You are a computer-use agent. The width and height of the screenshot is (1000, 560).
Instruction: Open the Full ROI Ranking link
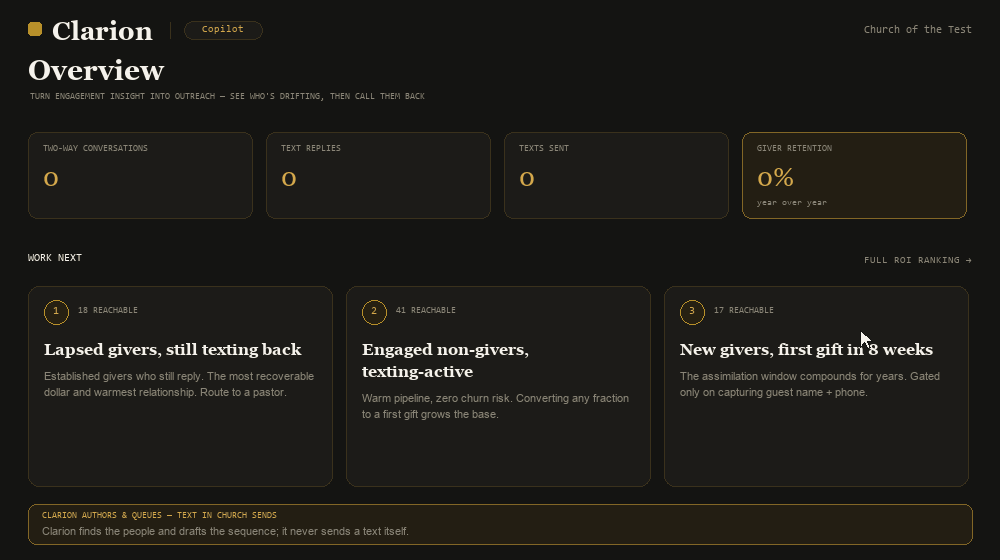point(918,260)
